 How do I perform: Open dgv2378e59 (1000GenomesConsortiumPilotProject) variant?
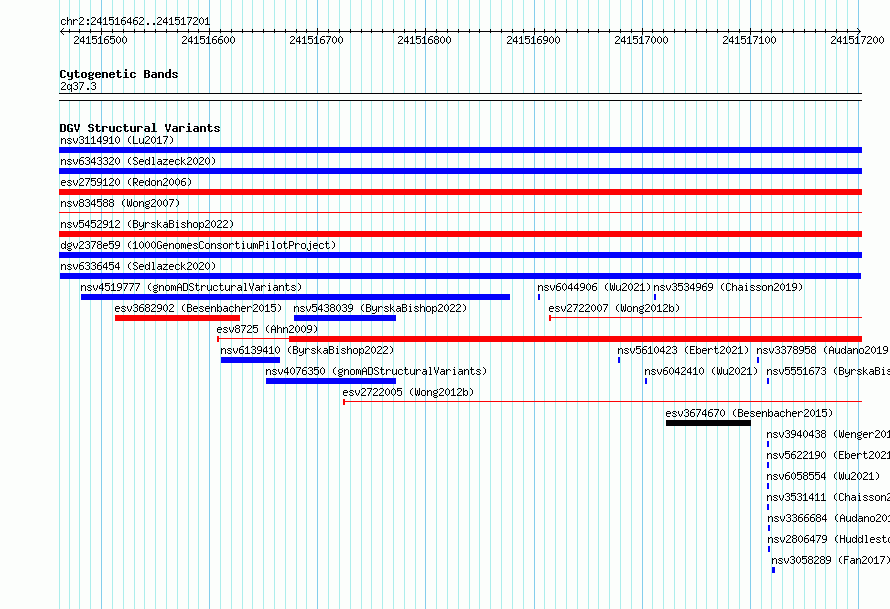click(x=198, y=245)
